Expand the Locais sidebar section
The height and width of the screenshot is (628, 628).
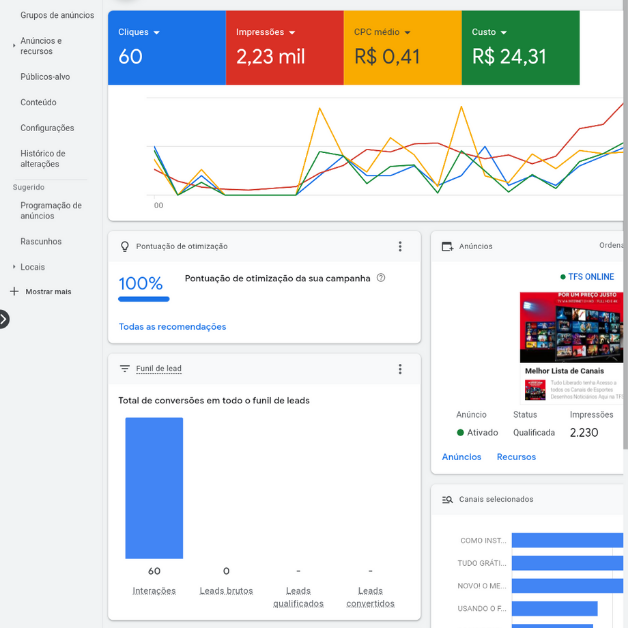coord(14,267)
